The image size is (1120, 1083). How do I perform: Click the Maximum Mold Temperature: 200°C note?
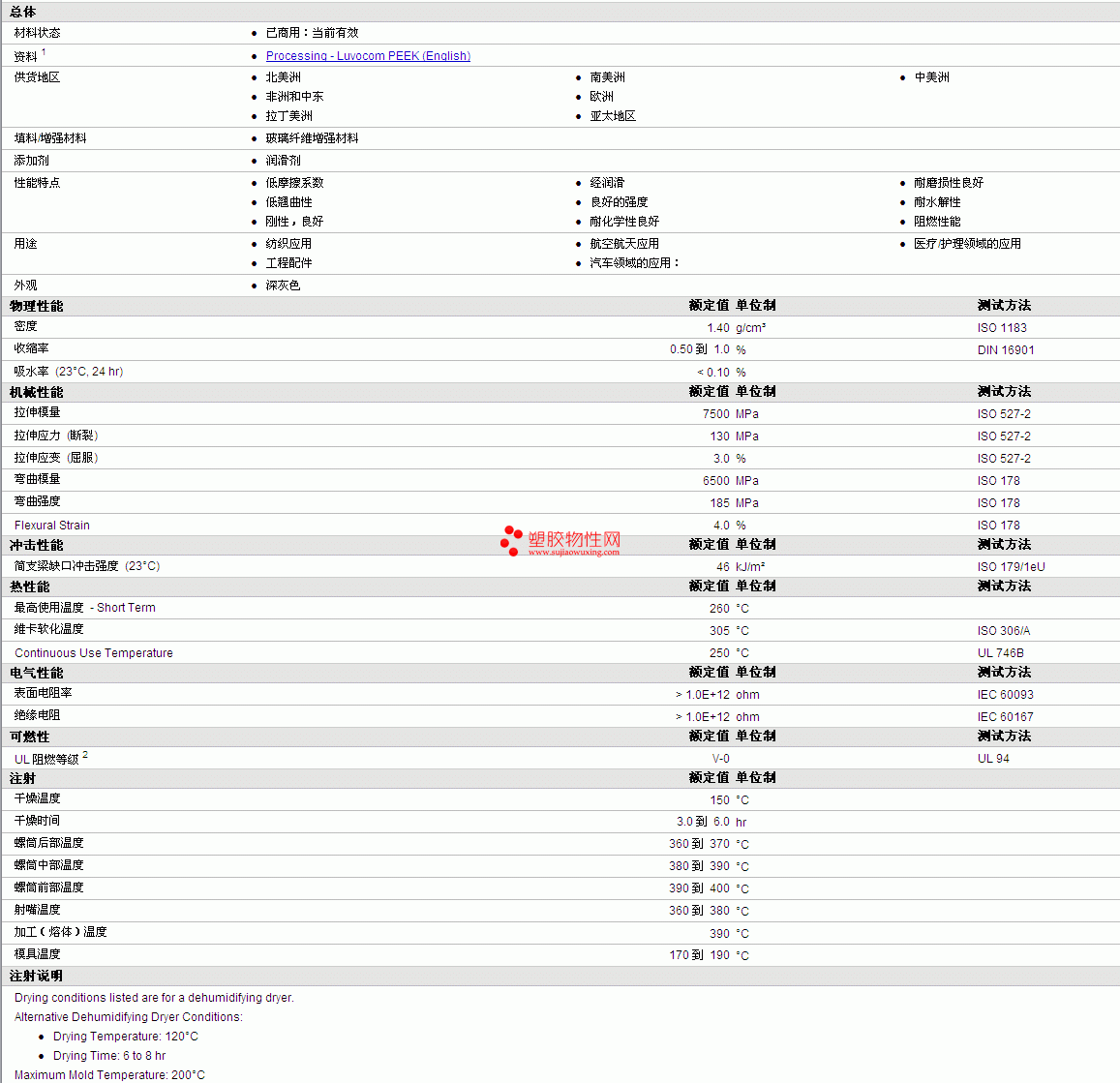tap(109, 1074)
